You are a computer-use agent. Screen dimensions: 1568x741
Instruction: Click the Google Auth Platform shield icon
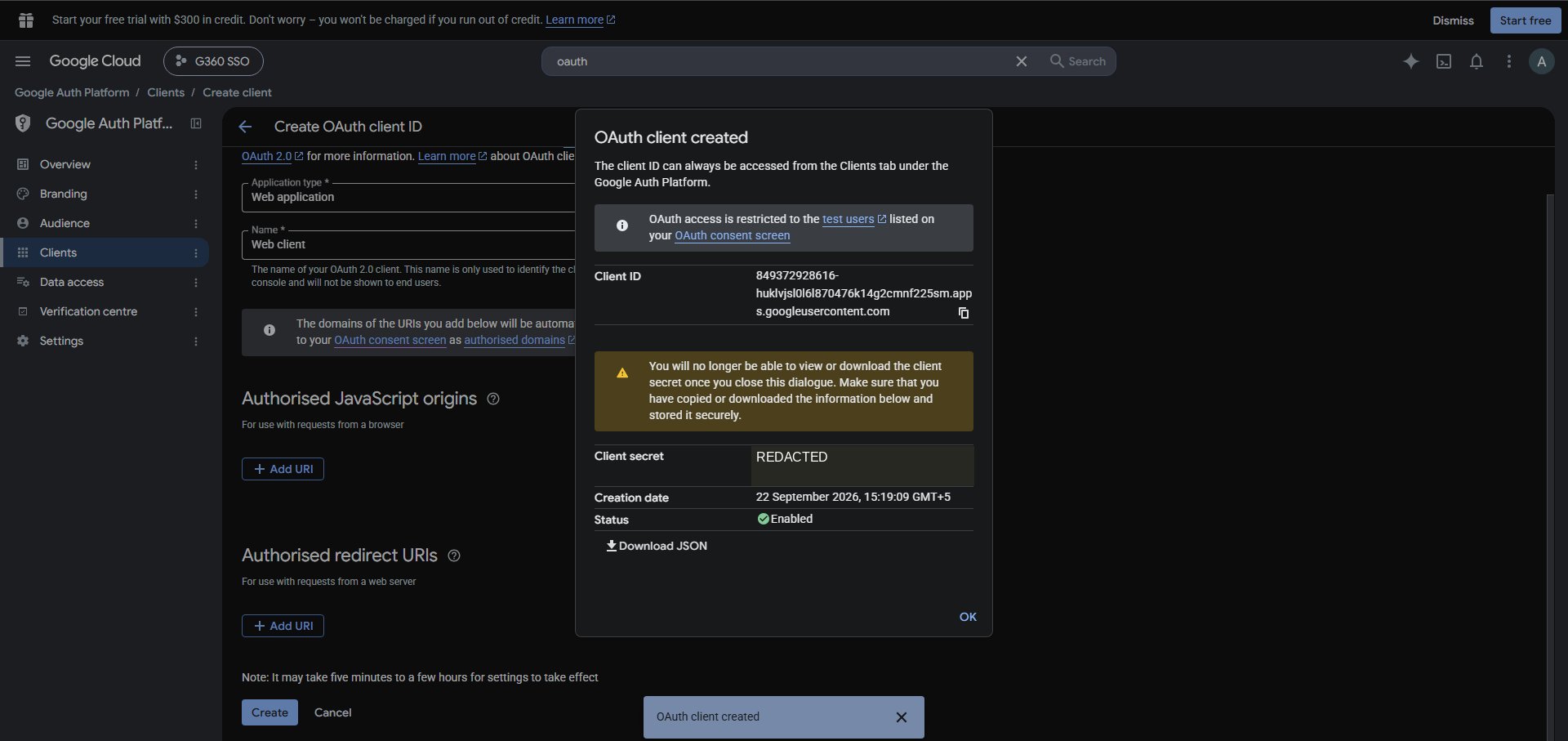point(23,123)
